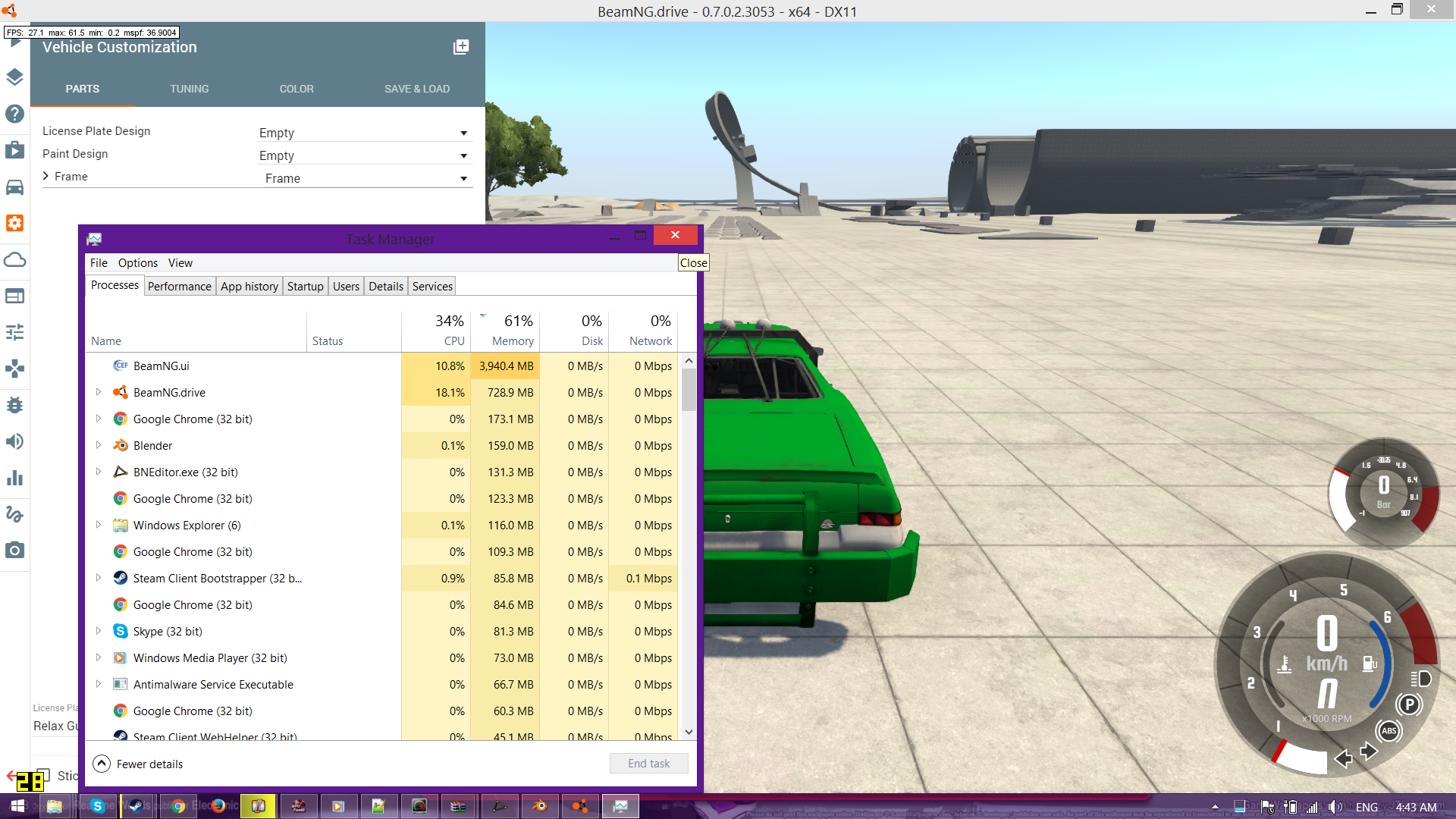Screen dimensions: 1456x819
Task: Open the controls gamepad icon
Action: [x=14, y=369]
